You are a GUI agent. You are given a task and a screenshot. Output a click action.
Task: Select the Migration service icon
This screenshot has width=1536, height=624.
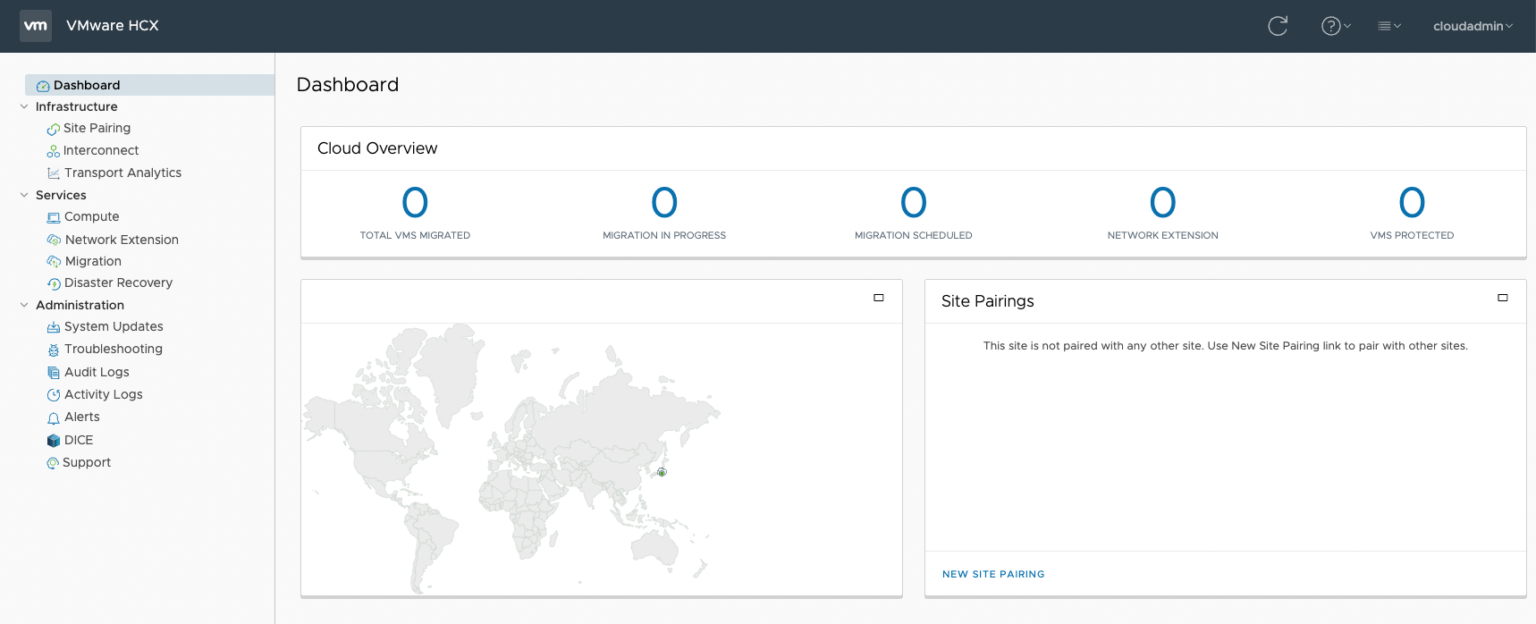click(52, 261)
